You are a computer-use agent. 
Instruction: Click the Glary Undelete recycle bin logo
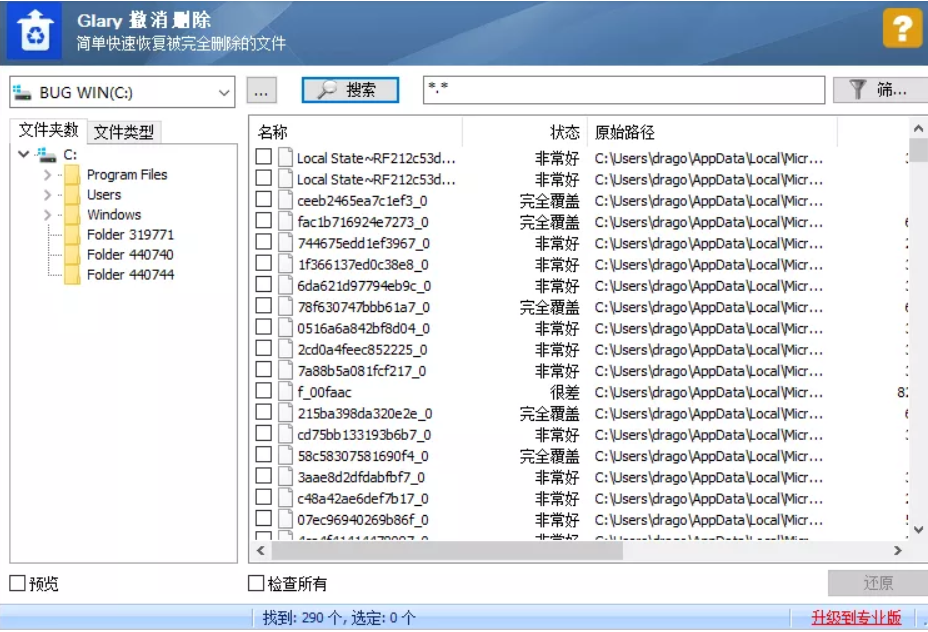pos(35,31)
